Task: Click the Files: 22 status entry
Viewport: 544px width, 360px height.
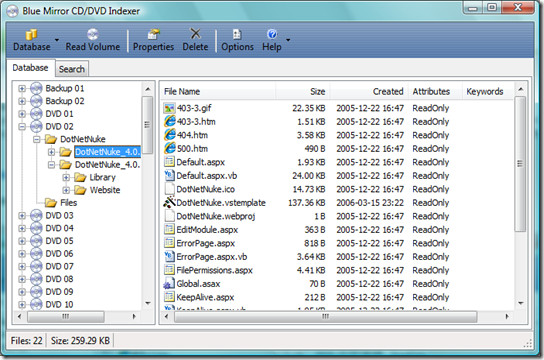Action: click(x=26, y=341)
